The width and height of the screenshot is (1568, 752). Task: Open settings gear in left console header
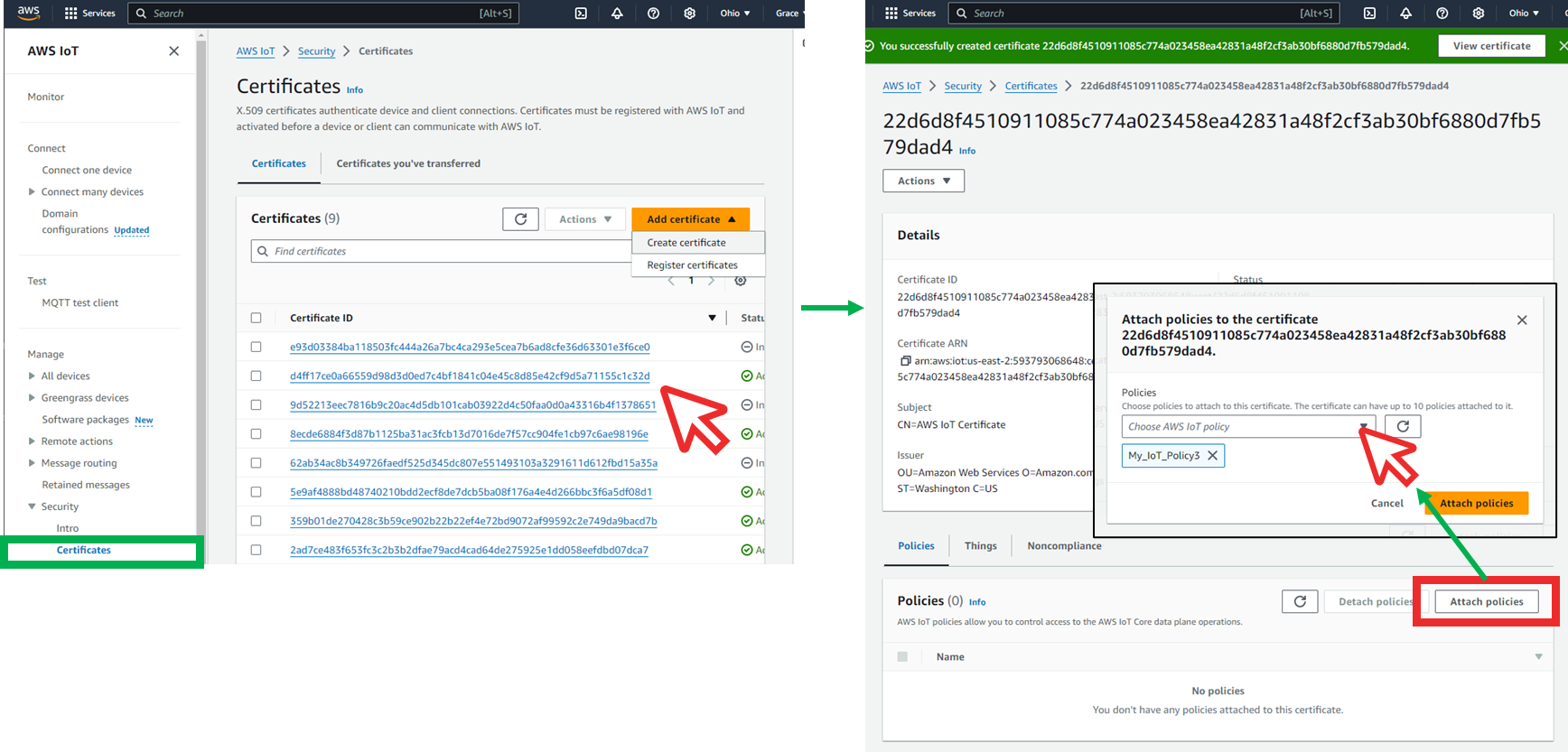pyautogui.click(x=689, y=14)
